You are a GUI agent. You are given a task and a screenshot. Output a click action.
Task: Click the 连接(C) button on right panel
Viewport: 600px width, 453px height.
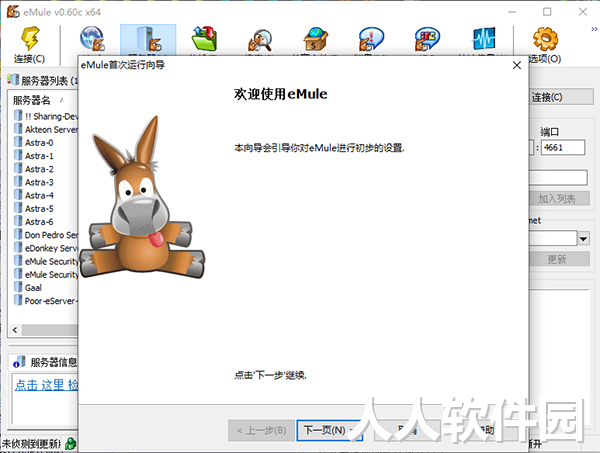[561, 97]
